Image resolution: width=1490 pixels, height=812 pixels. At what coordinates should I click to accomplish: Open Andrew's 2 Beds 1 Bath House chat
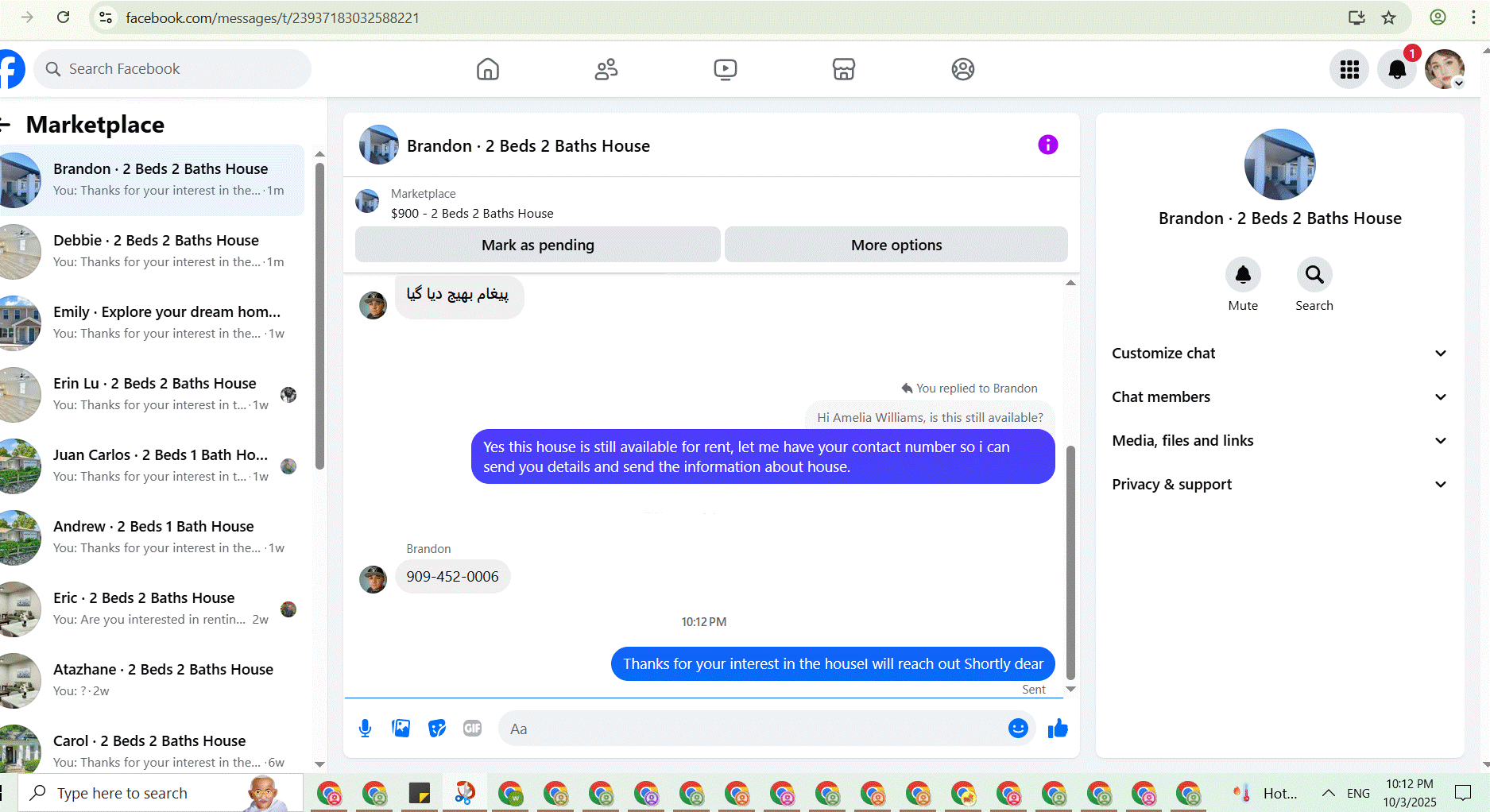pyautogui.click(x=151, y=538)
